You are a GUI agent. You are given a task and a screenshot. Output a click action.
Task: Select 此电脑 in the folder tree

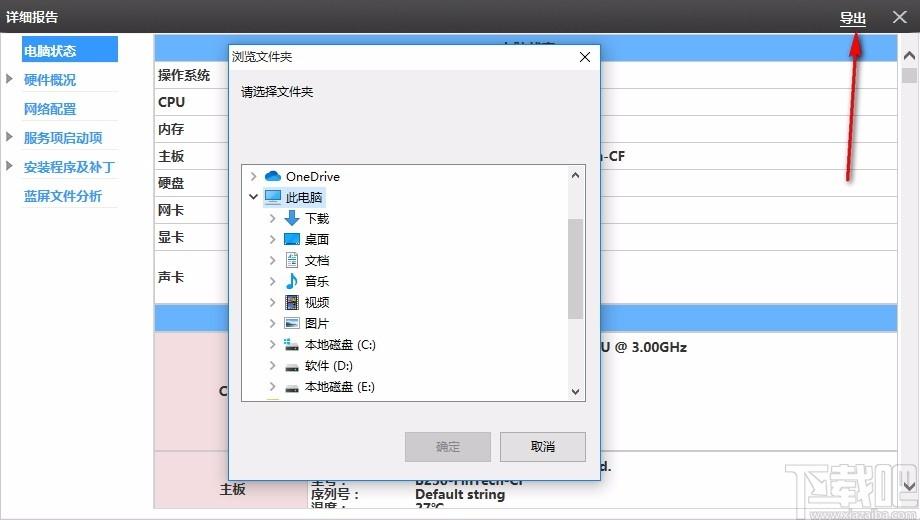tap(304, 197)
